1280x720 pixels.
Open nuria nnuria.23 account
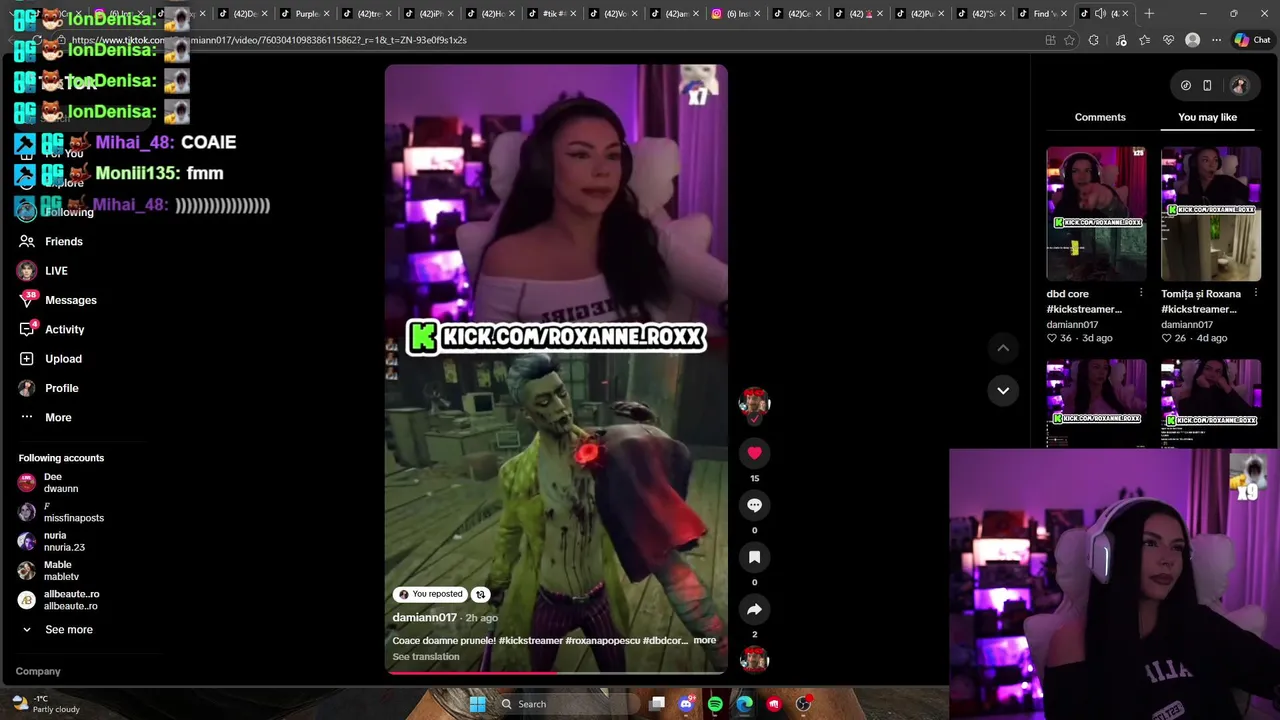click(x=52, y=542)
